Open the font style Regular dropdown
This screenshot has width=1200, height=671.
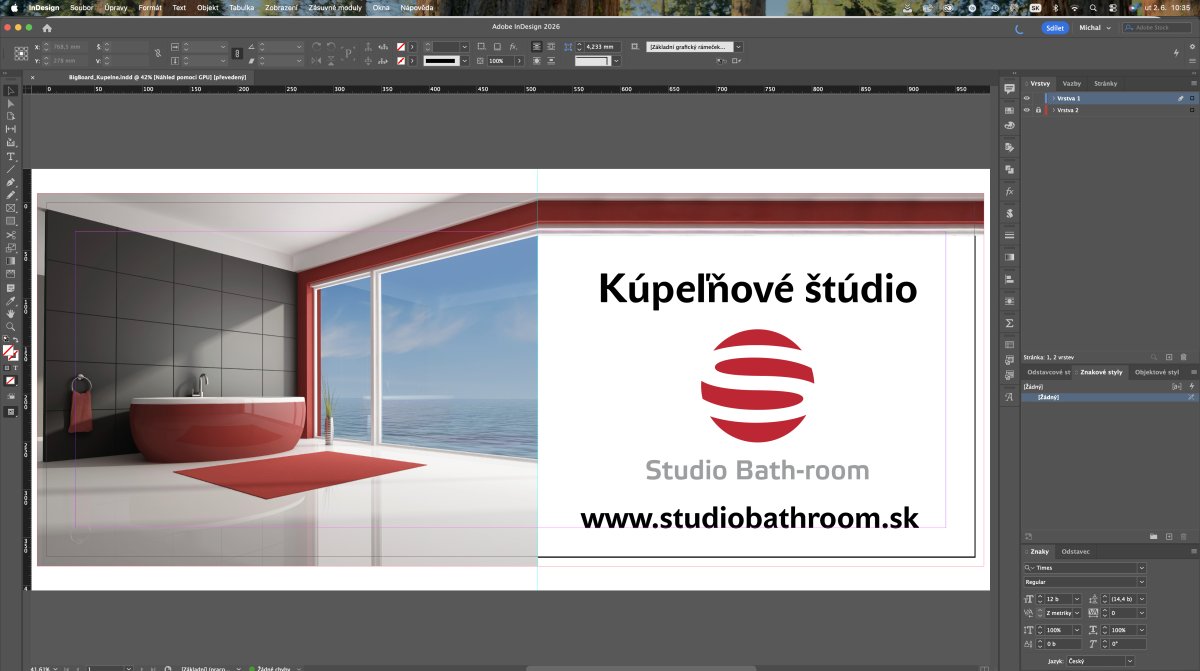point(1142,581)
